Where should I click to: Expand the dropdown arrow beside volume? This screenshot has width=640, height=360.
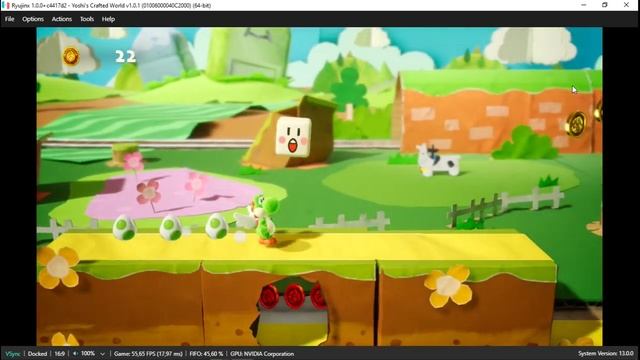pos(102,354)
